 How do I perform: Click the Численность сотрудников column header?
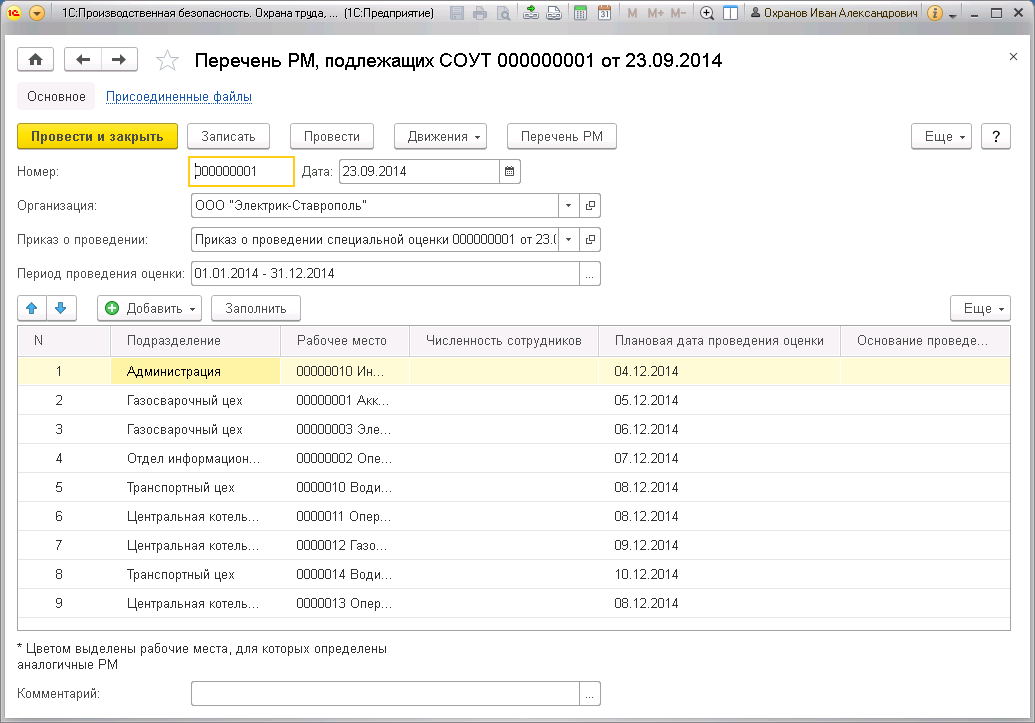[x=504, y=341]
